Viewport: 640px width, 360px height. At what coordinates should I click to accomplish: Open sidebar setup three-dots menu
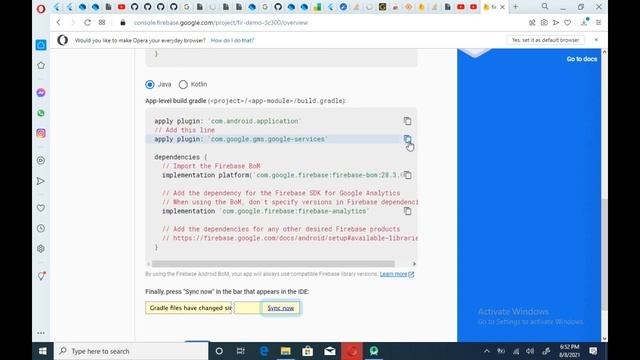click(x=41, y=333)
